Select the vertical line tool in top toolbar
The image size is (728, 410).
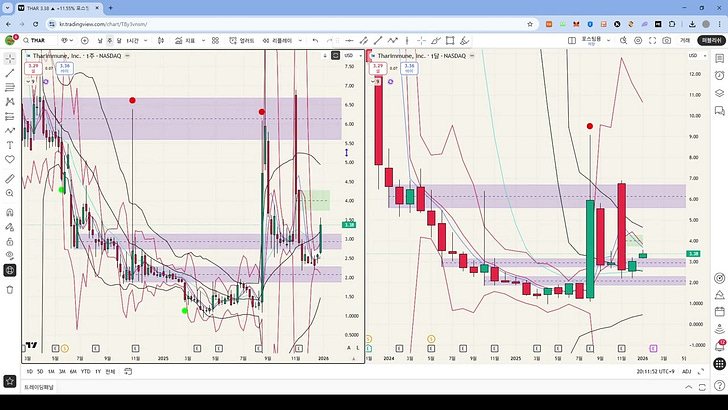click(x=407, y=40)
